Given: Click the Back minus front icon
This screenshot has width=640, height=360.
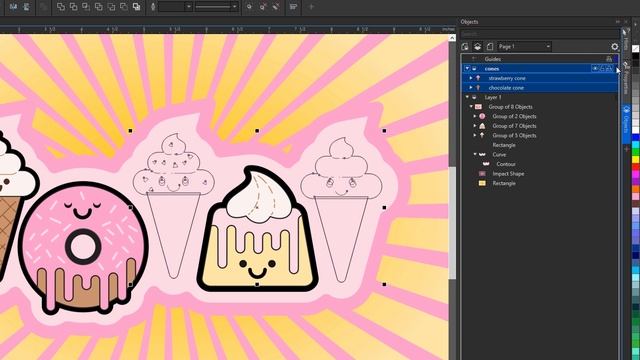Looking at the screenshot, I should point(124,7).
